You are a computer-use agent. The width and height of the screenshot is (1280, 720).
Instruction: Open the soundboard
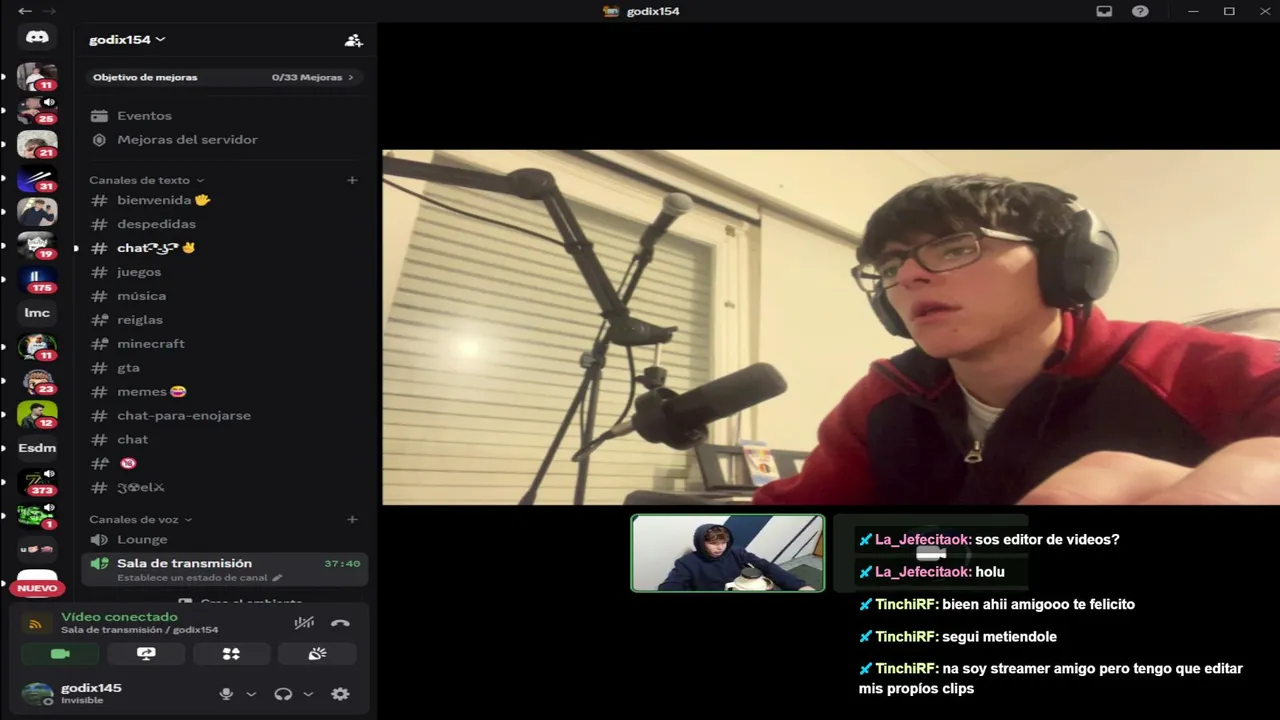pyautogui.click(x=317, y=654)
